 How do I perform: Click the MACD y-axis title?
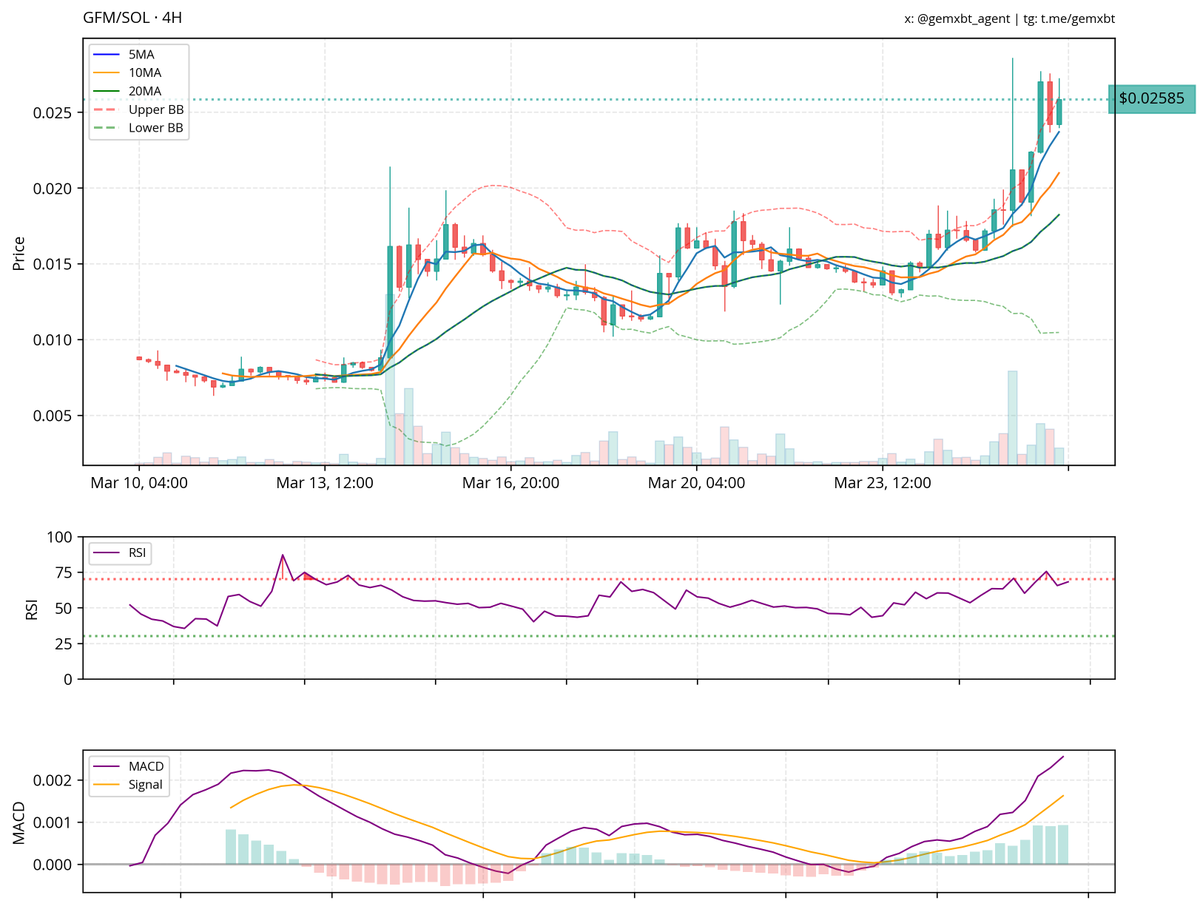tap(18, 821)
